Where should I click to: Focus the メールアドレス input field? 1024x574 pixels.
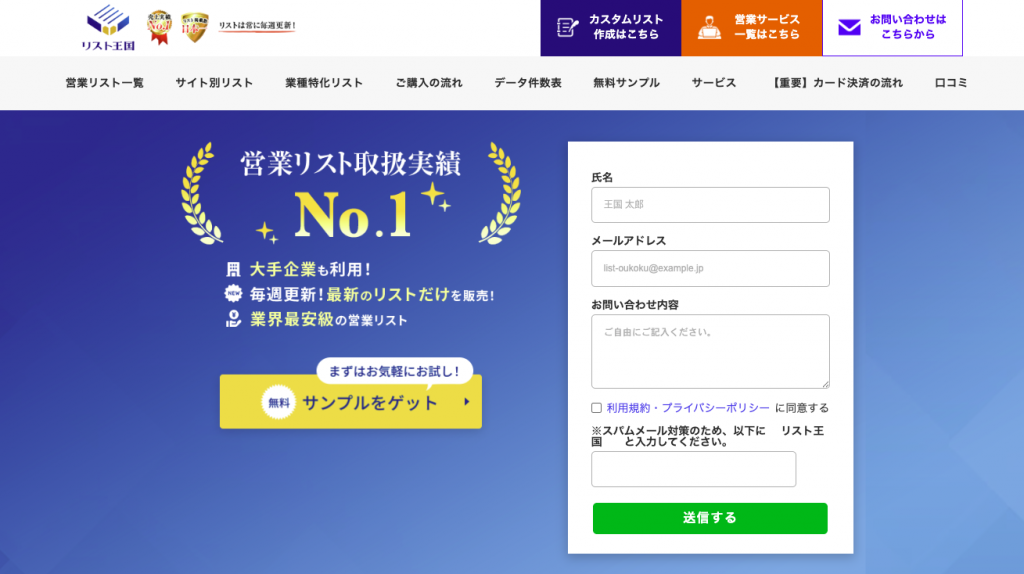point(710,268)
